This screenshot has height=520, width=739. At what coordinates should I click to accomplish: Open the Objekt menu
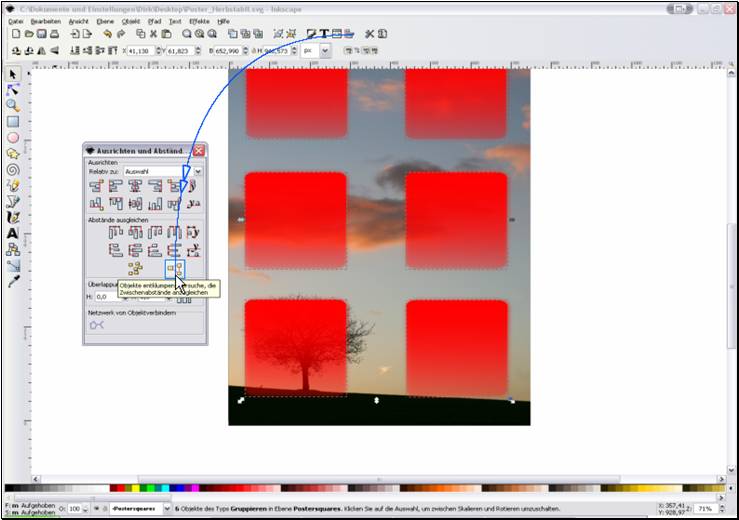130,20
